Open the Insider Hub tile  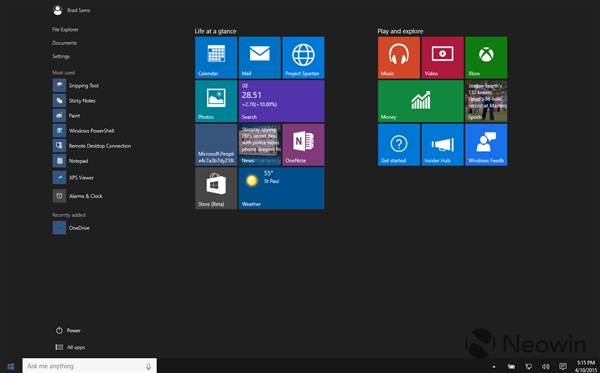click(443, 145)
